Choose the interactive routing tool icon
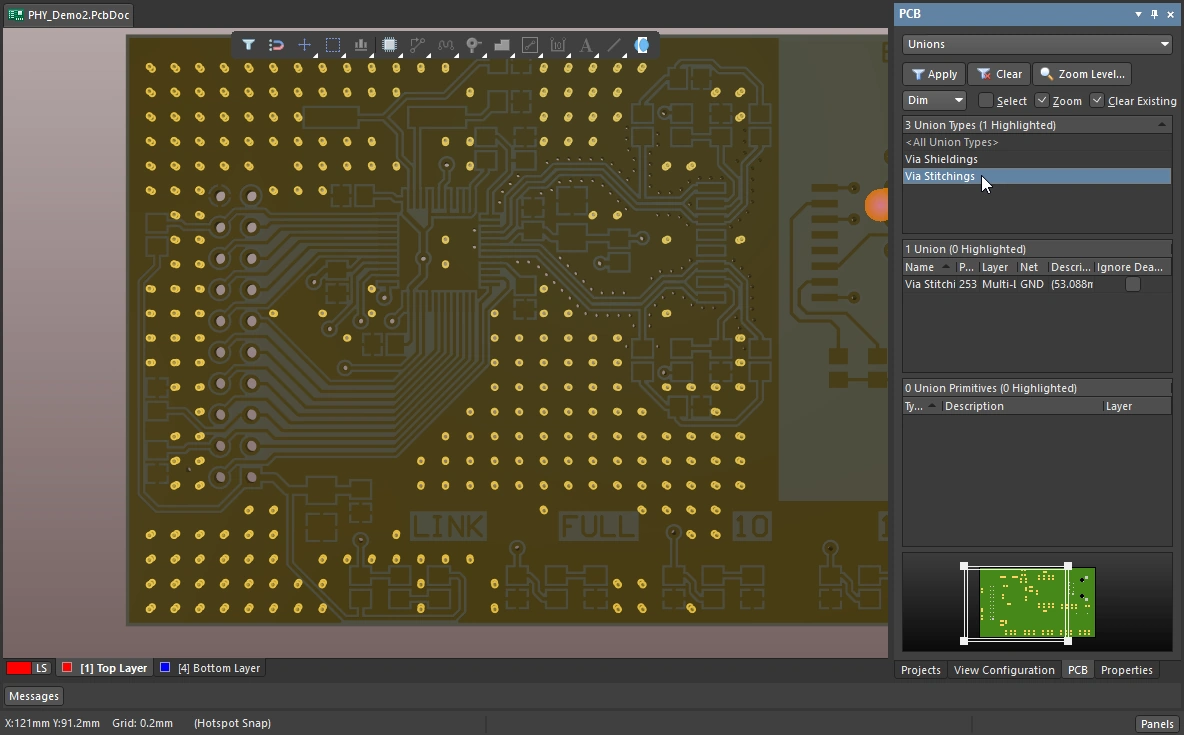Image resolution: width=1184 pixels, height=735 pixels. pos(417,45)
